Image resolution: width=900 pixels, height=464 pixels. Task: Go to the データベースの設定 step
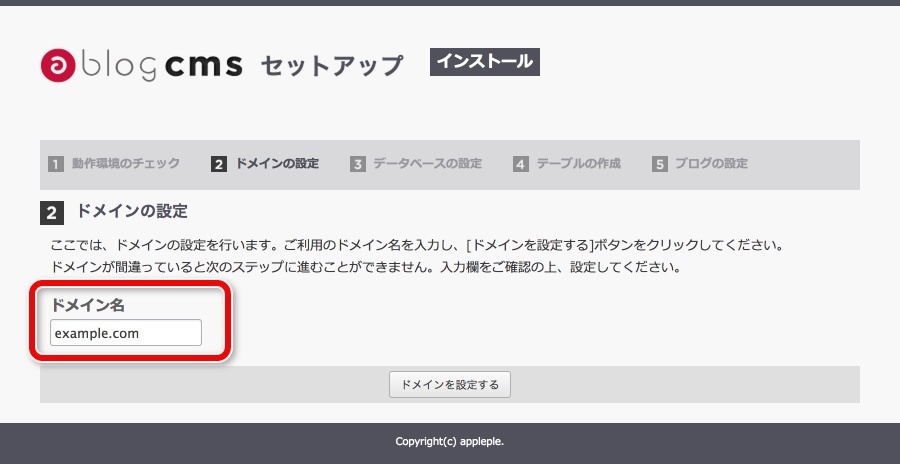point(427,164)
